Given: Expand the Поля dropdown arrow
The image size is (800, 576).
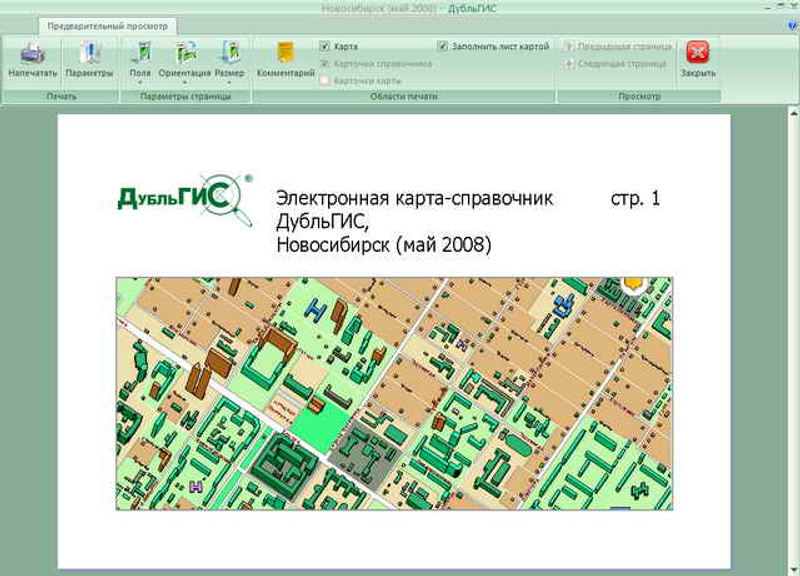Looking at the screenshot, I should pos(140,82).
